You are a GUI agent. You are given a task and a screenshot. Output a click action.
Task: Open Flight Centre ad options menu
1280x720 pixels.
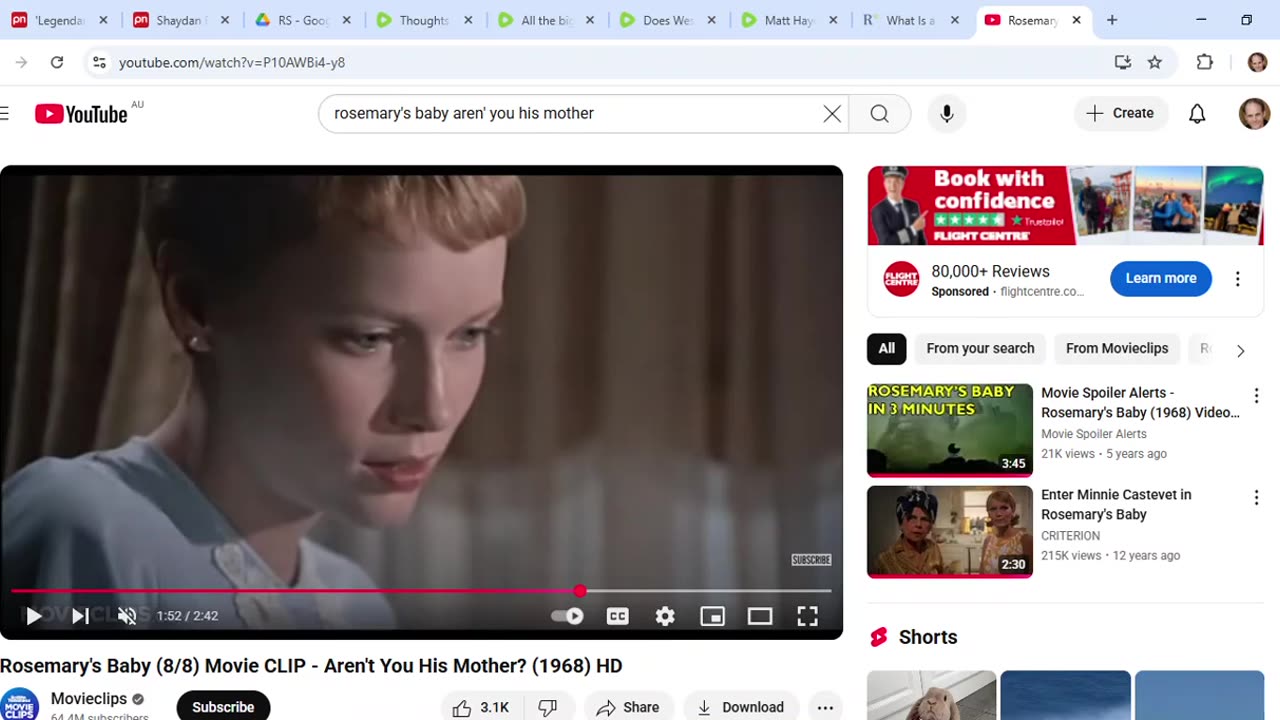click(x=1237, y=279)
